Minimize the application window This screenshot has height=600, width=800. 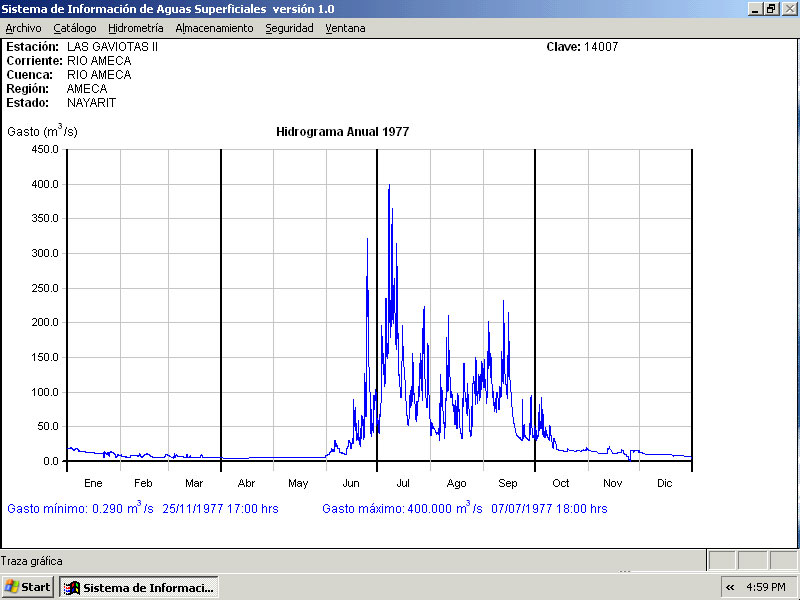(754, 8)
